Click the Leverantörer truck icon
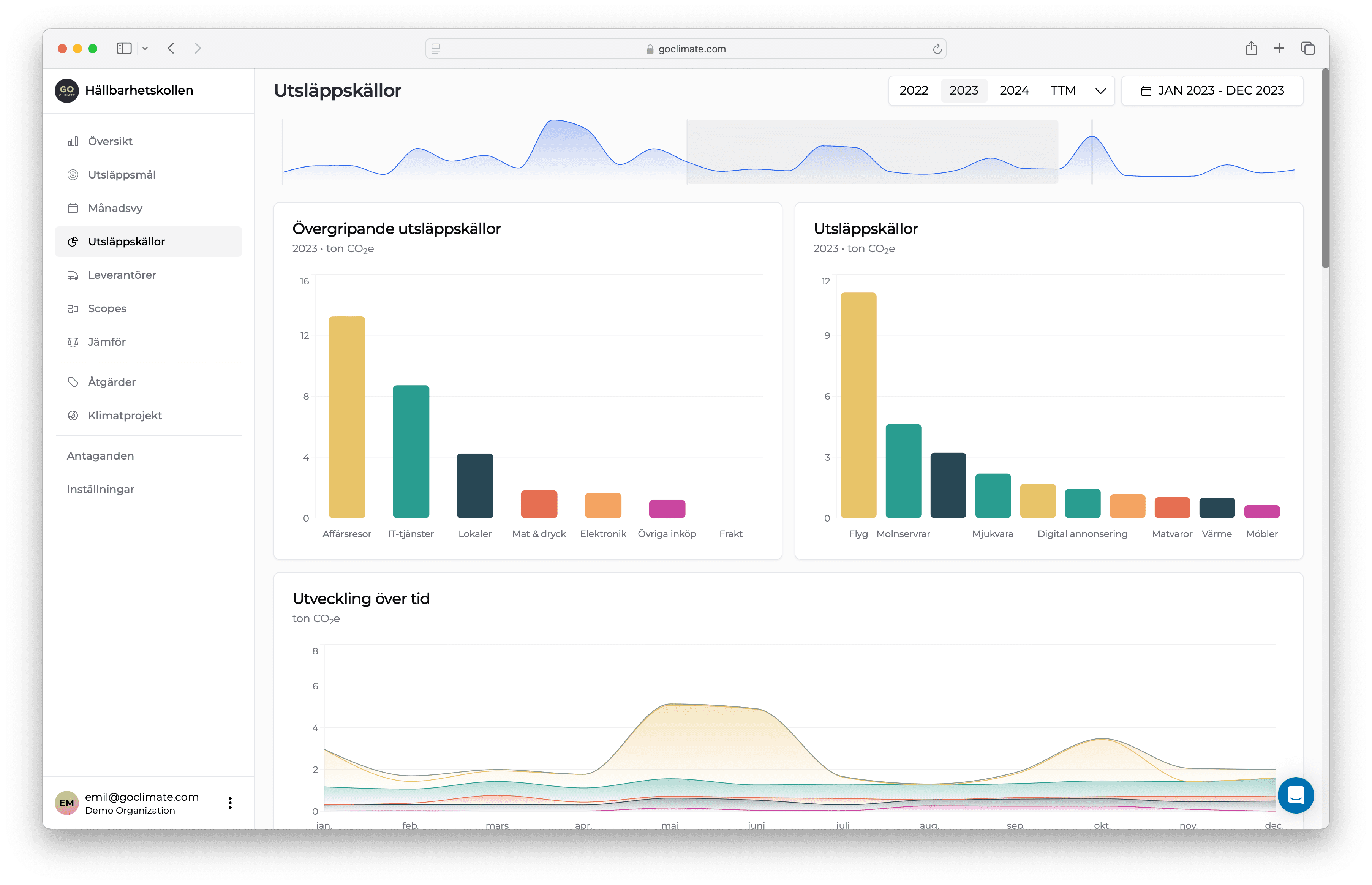The image size is (1372, 885). tap(73, 275)
